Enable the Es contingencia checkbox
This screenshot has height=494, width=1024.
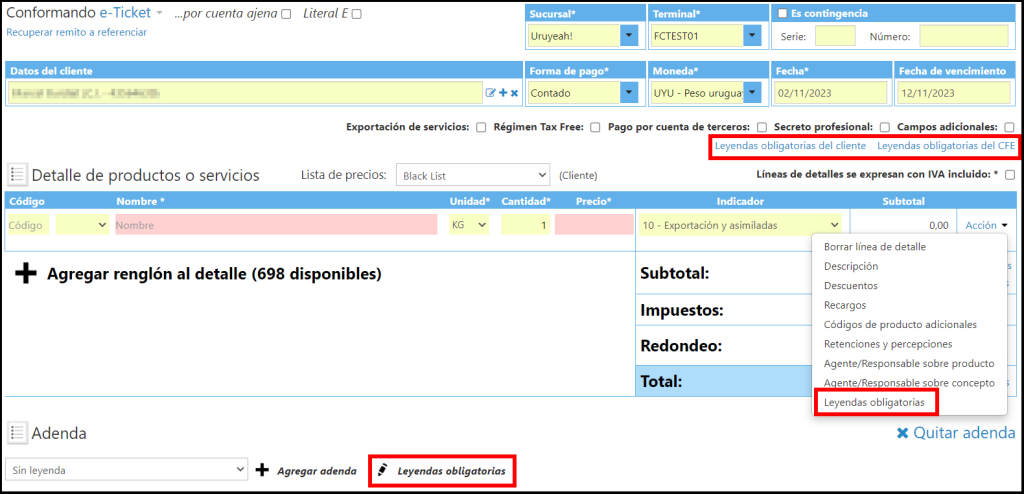(782, 14)
